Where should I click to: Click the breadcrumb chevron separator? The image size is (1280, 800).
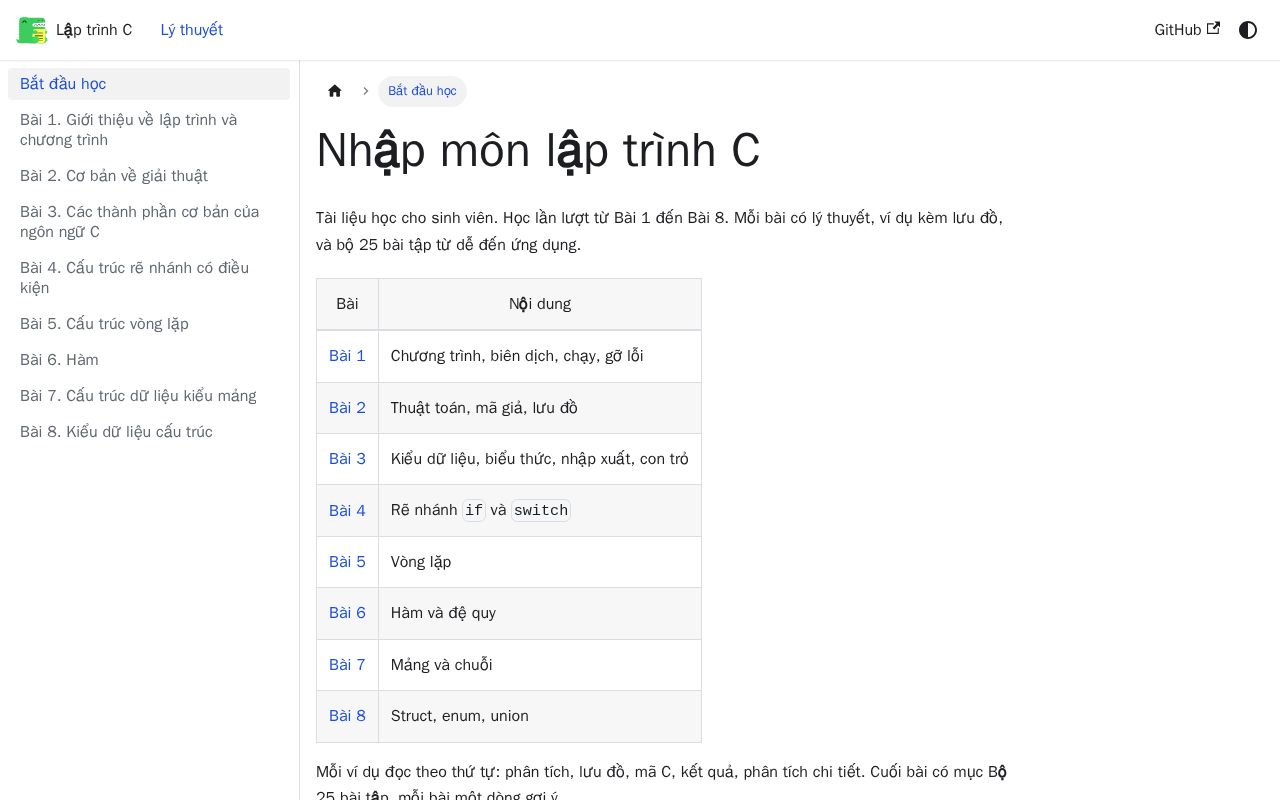coord(366,91)
